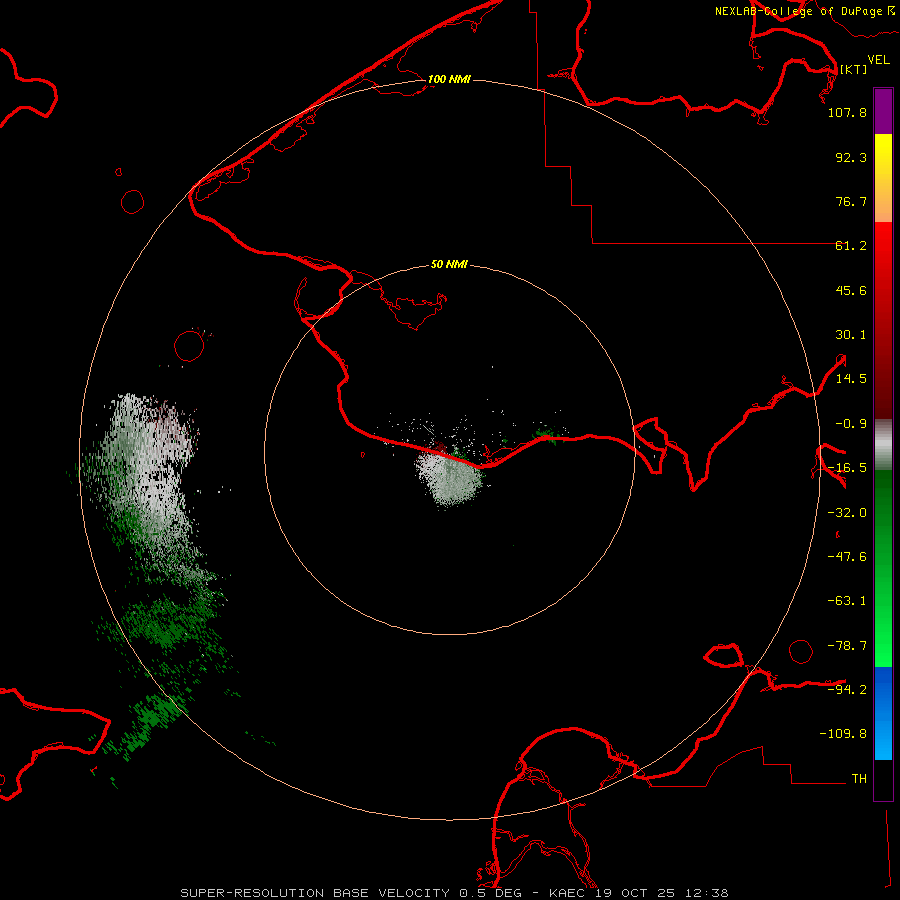Select the 61.2 legend value
This screenshot has width=900, height=900.
(851, 246)
